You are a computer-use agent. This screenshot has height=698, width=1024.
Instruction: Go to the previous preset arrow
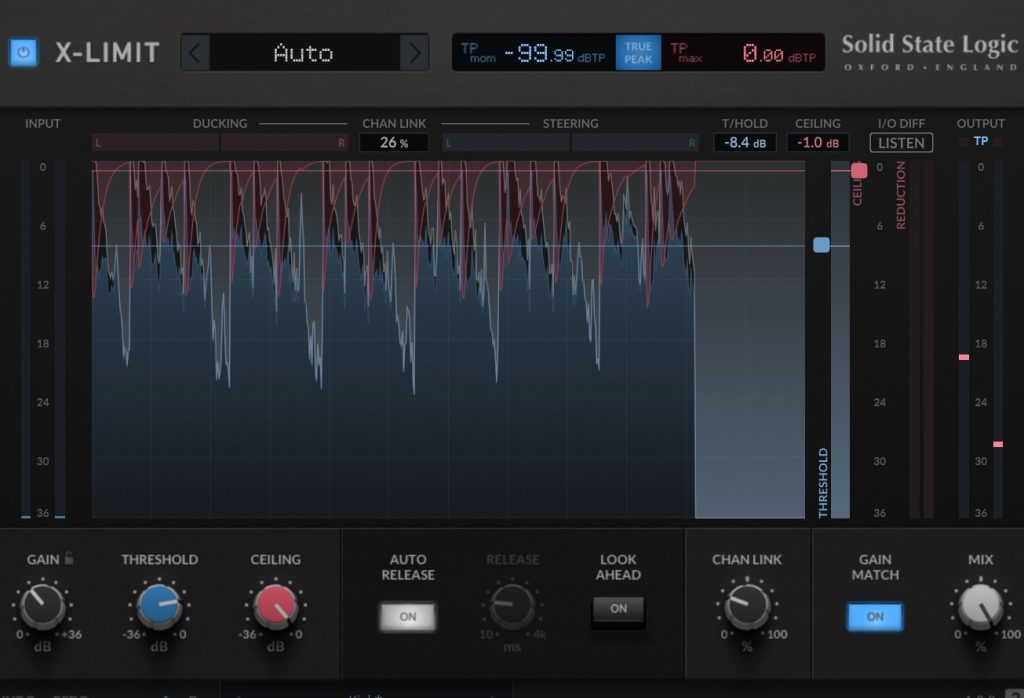click(195, 53)
